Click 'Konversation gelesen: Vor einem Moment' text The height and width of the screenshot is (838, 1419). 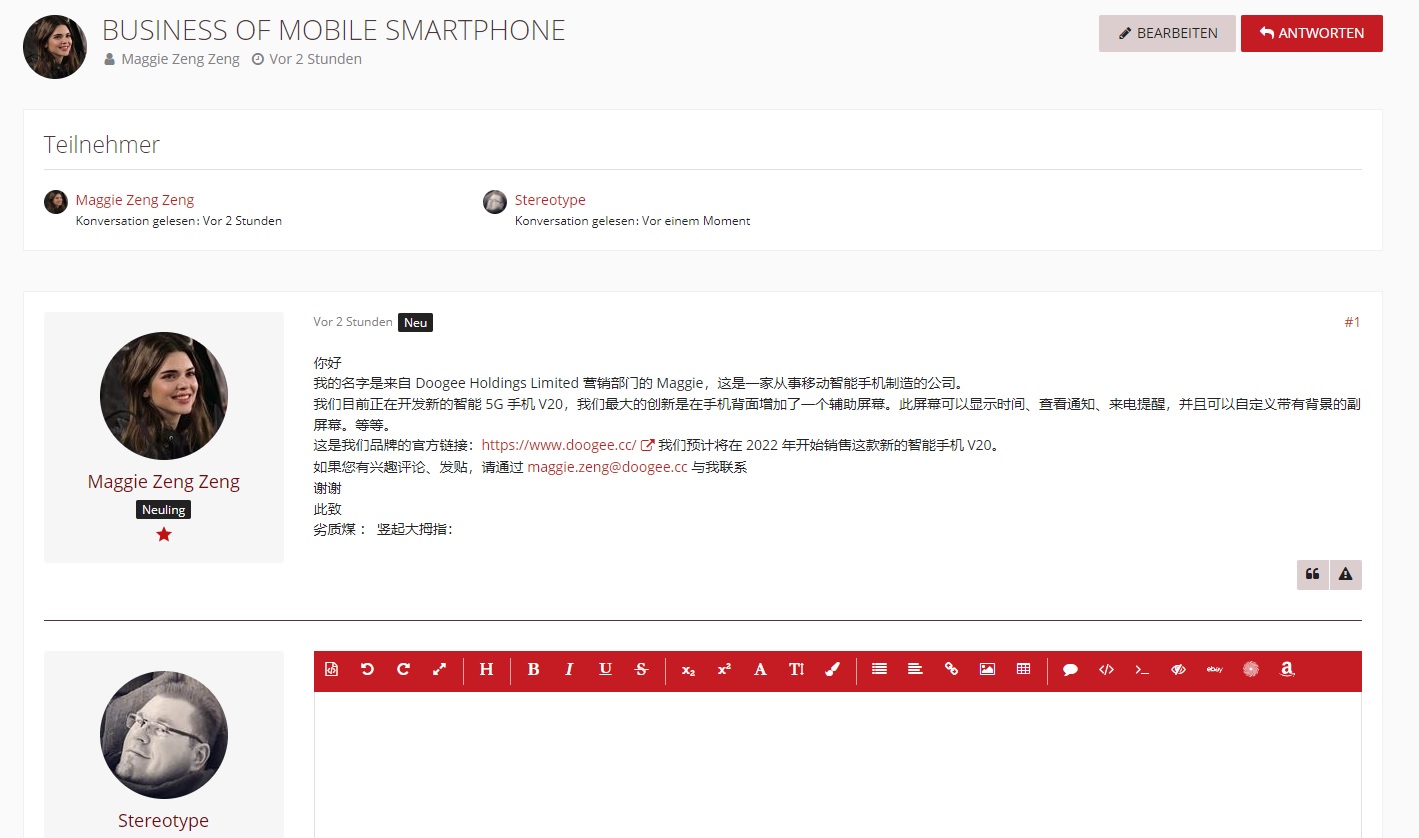(x=632, y=221)
